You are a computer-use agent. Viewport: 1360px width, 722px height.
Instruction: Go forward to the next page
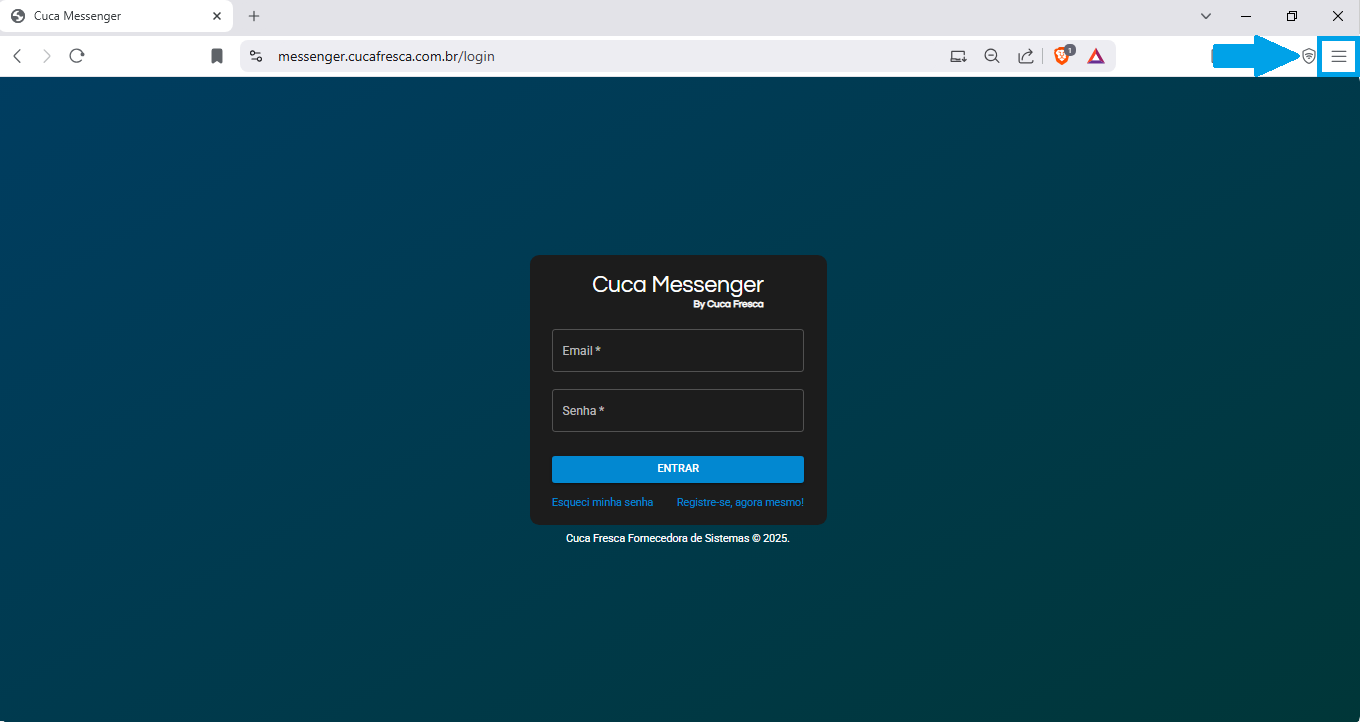[x=47, y=56]
